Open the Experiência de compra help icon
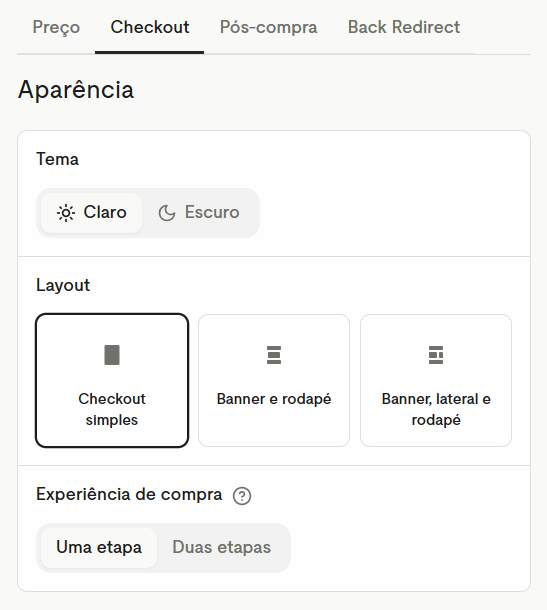This screenshot has width=547, height=610. click(x=242, y=496)
